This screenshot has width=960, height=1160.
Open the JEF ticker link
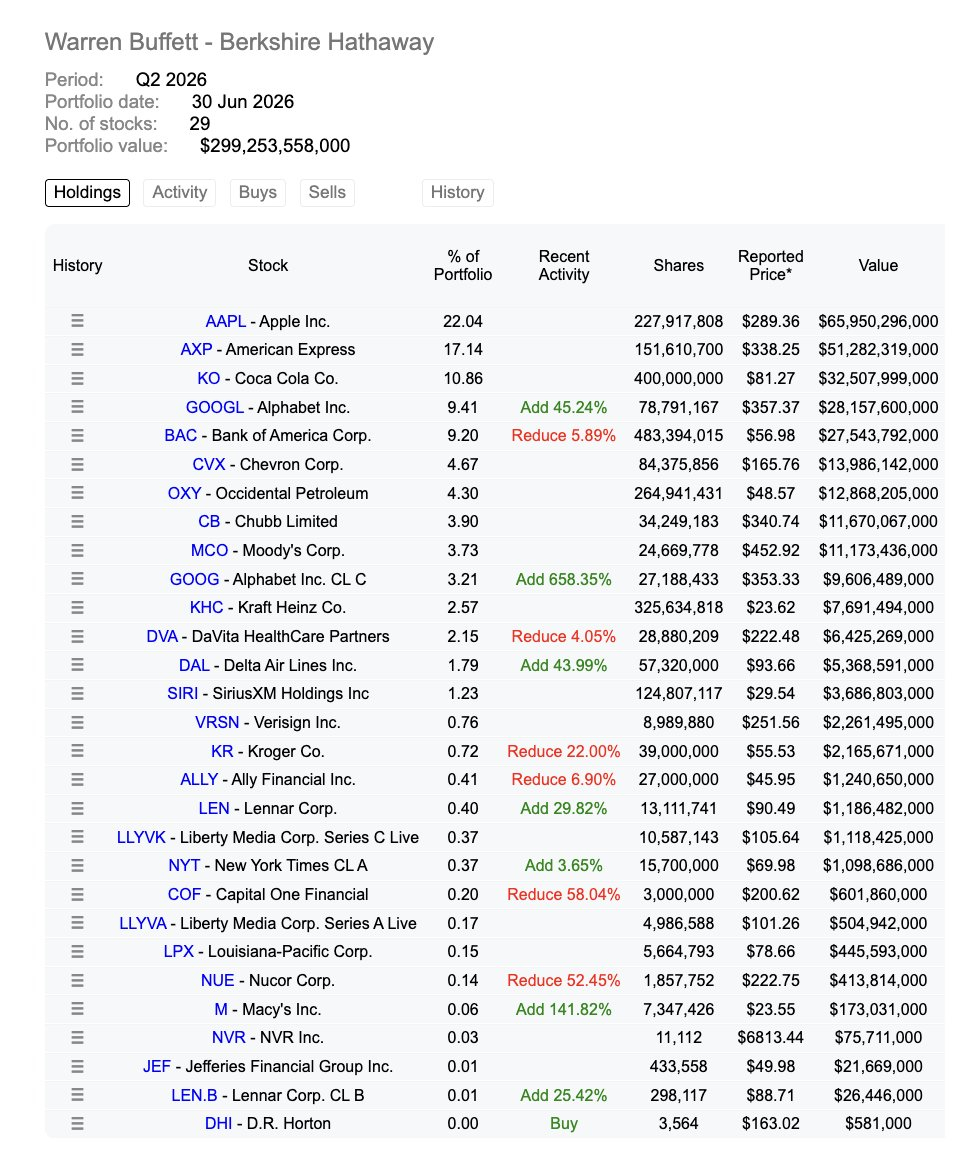[157, 1066]
